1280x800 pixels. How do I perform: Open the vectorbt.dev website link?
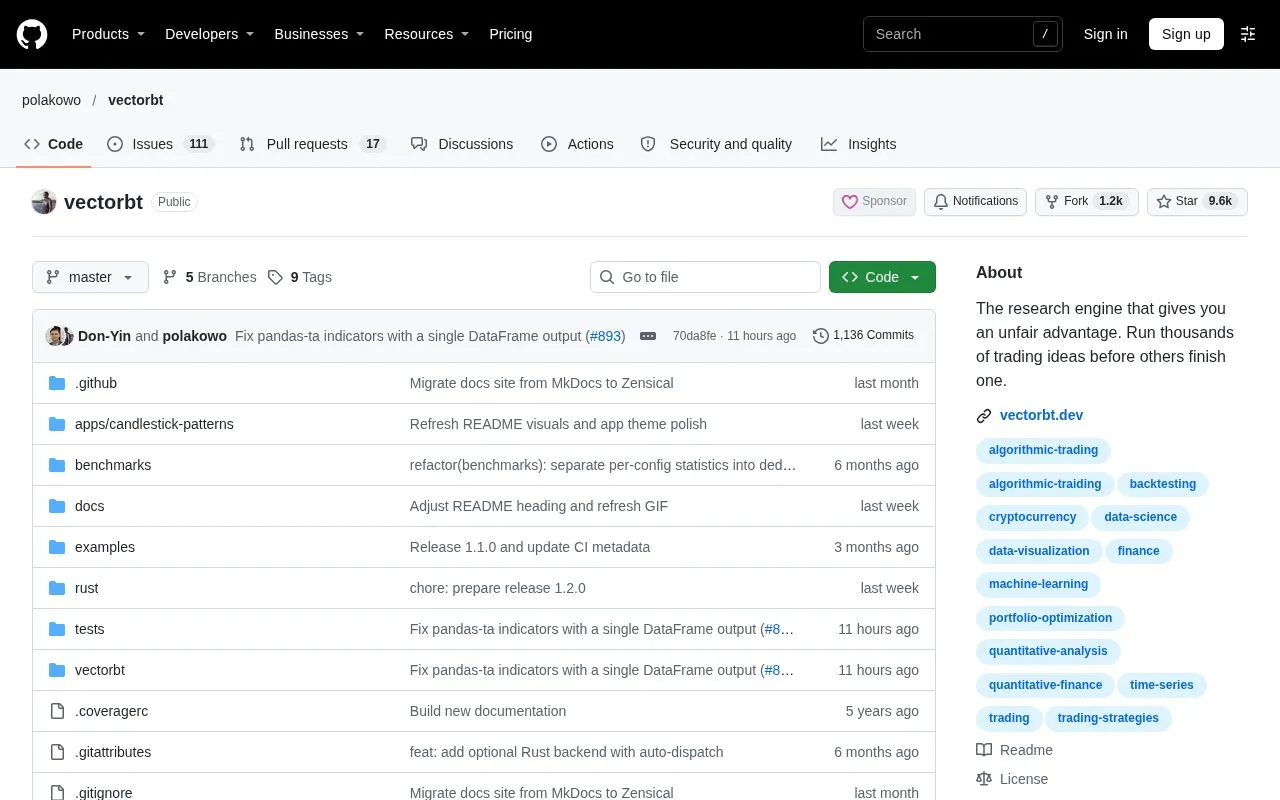[x=1041, y=416]
